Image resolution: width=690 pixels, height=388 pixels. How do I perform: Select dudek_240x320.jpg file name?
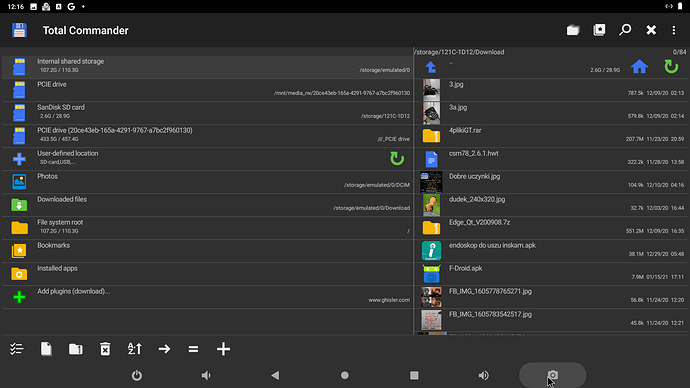click(477, 199)
